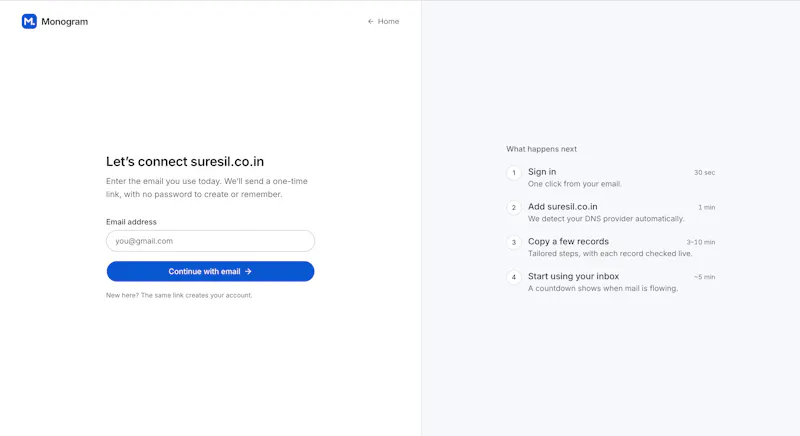Click 'Let's connect suresil.co.in' heading
Screen dimensions: 800x436
coord(185,162)
